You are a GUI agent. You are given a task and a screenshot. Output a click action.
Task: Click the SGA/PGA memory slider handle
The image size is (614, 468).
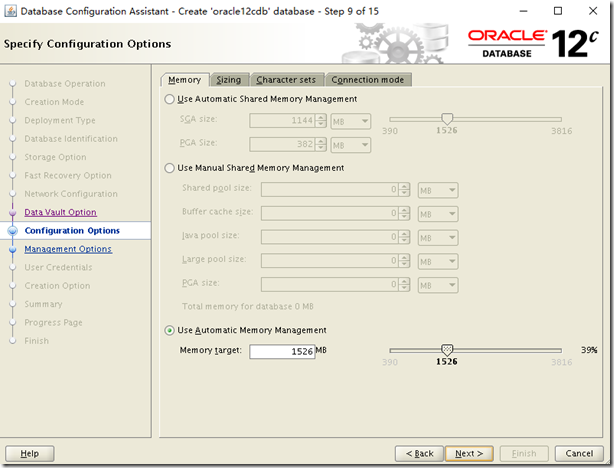tap(447, 119)
